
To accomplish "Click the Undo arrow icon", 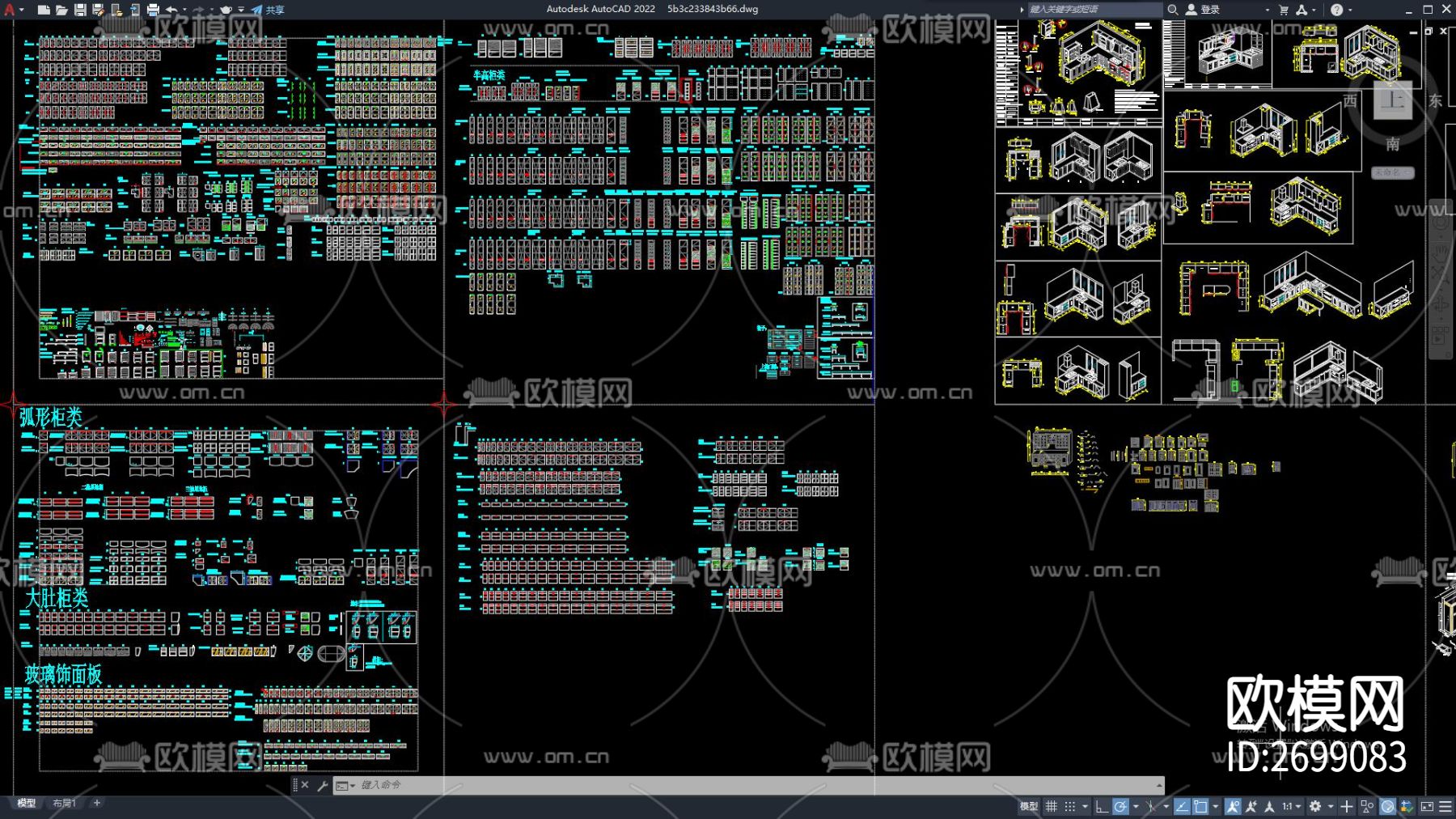I will tap(171, 10).
